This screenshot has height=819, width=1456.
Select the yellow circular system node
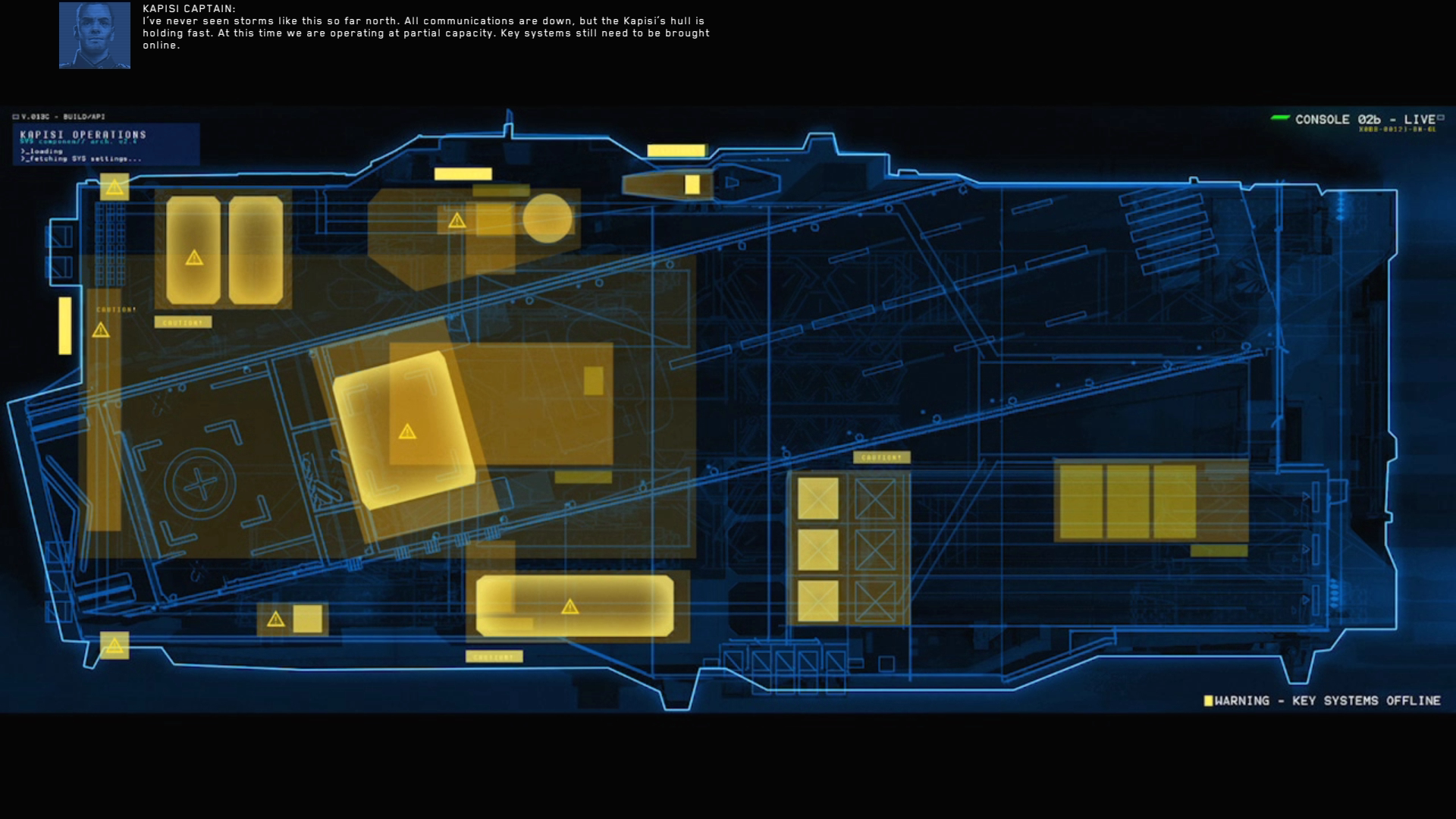click(x=548, y=218)
